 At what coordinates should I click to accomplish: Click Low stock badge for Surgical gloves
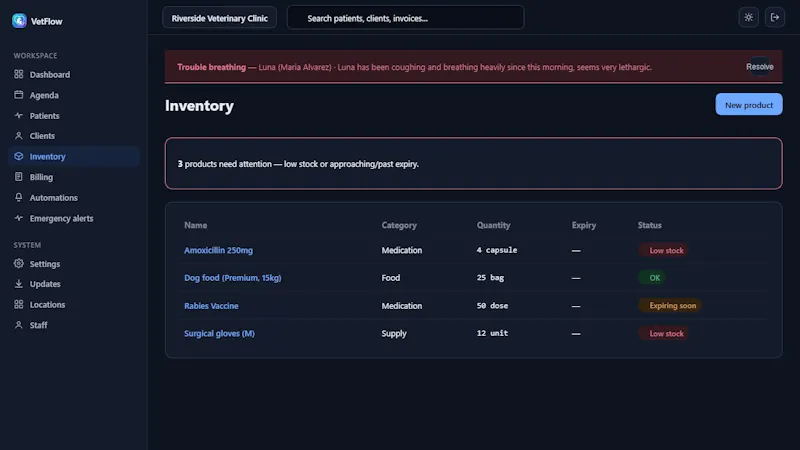(663, 334)
